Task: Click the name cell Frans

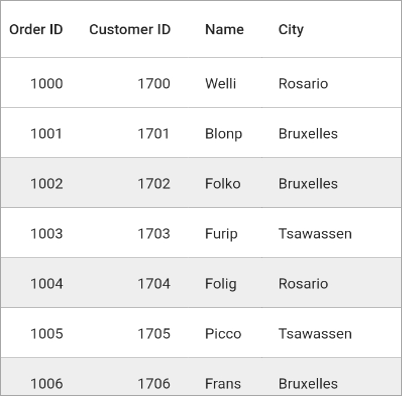Action: click(x=223, y=384)
